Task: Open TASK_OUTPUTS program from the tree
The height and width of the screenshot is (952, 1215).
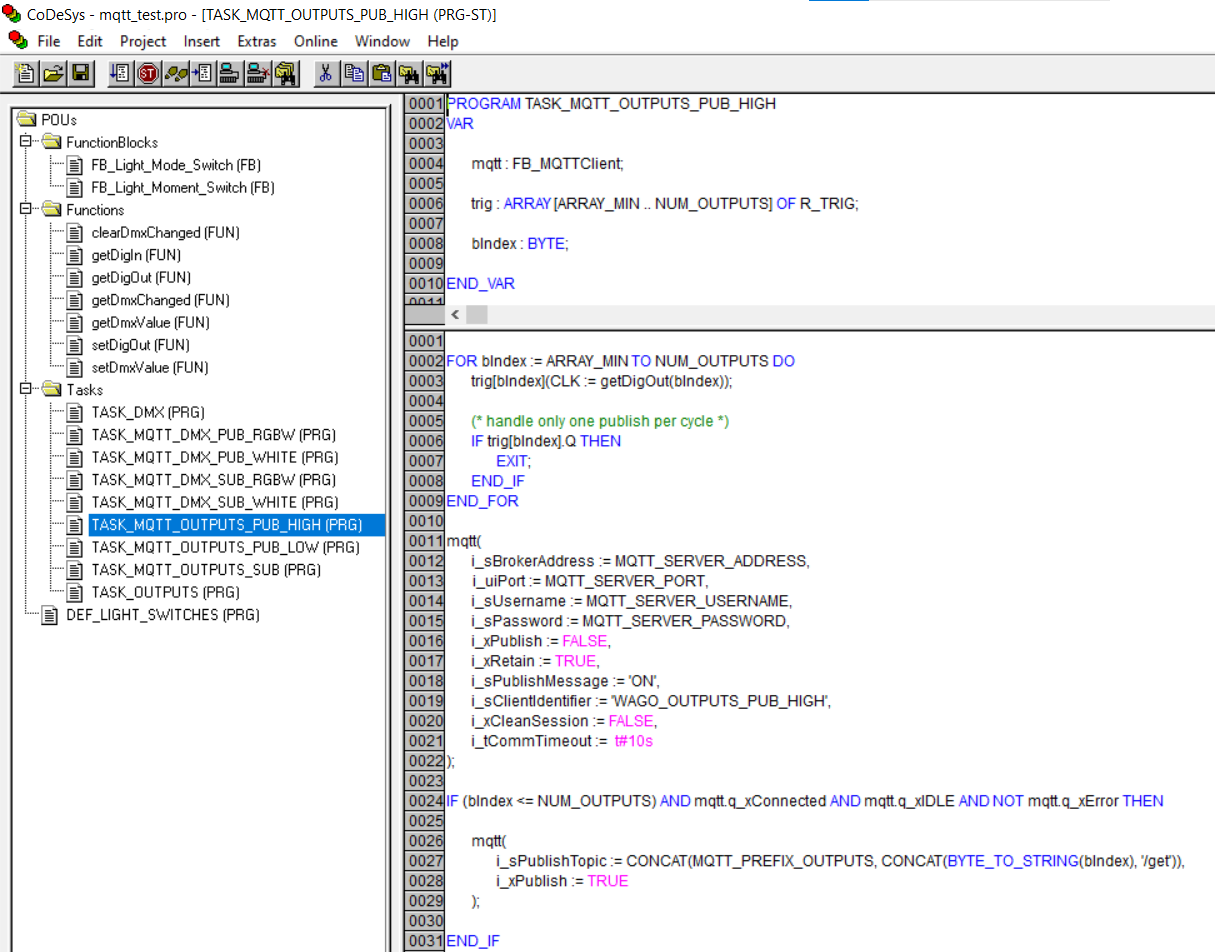Action: (x=158, y=592)
